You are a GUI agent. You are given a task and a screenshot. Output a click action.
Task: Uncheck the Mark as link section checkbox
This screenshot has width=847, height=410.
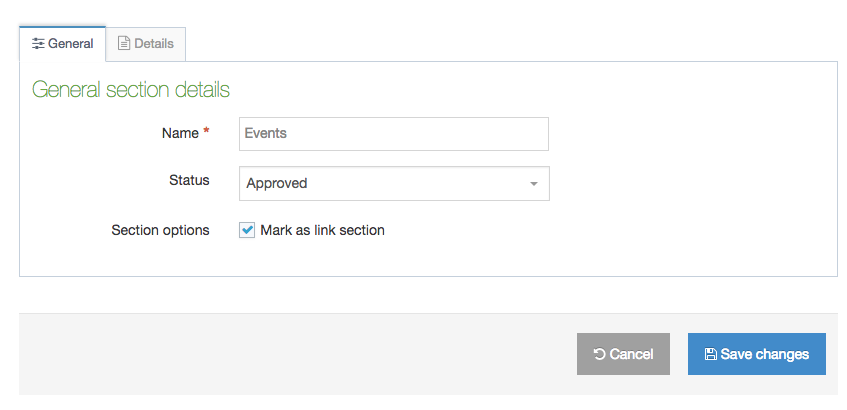247,230
